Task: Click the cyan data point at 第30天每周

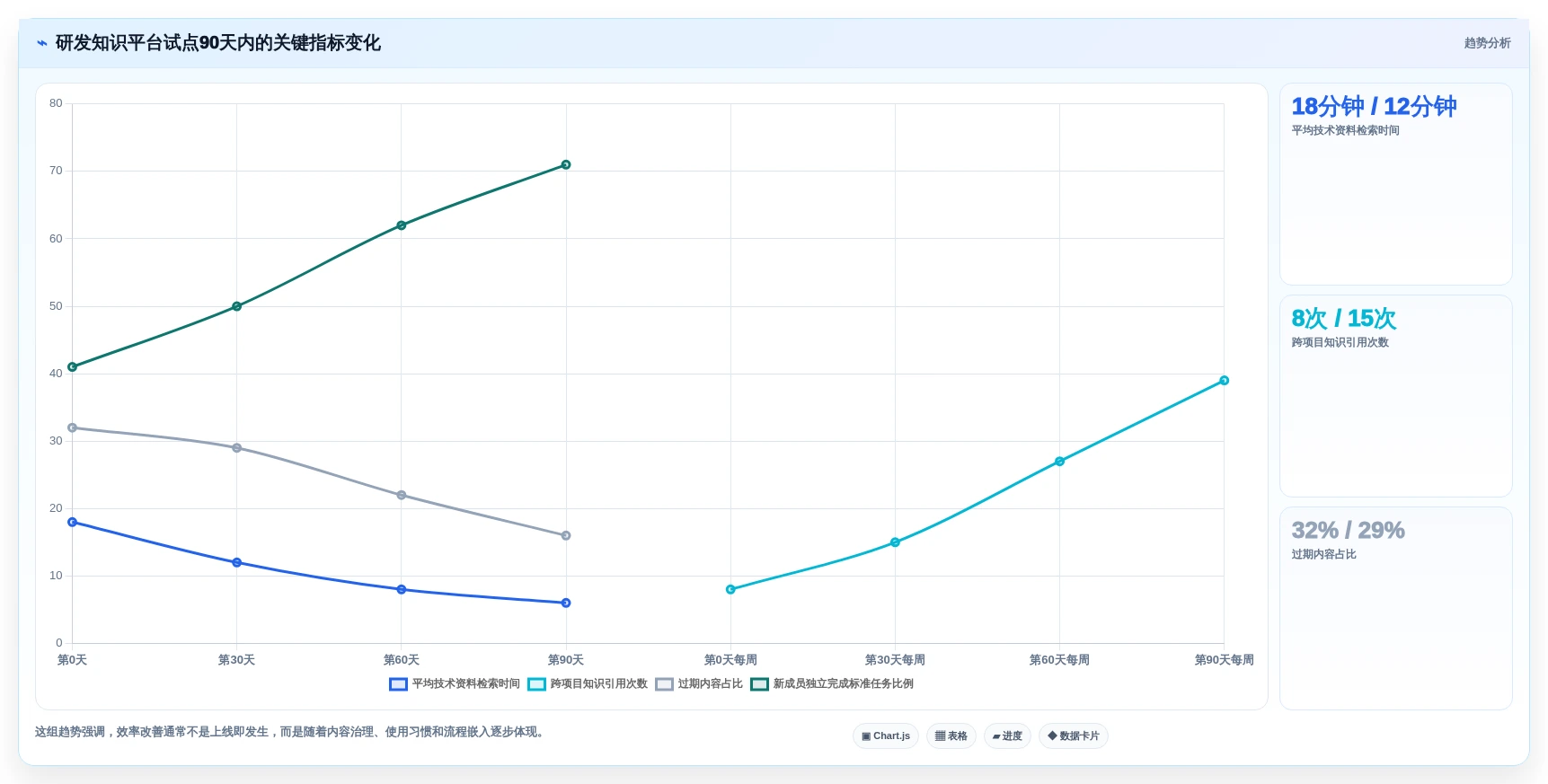Action: coord(895,542)
